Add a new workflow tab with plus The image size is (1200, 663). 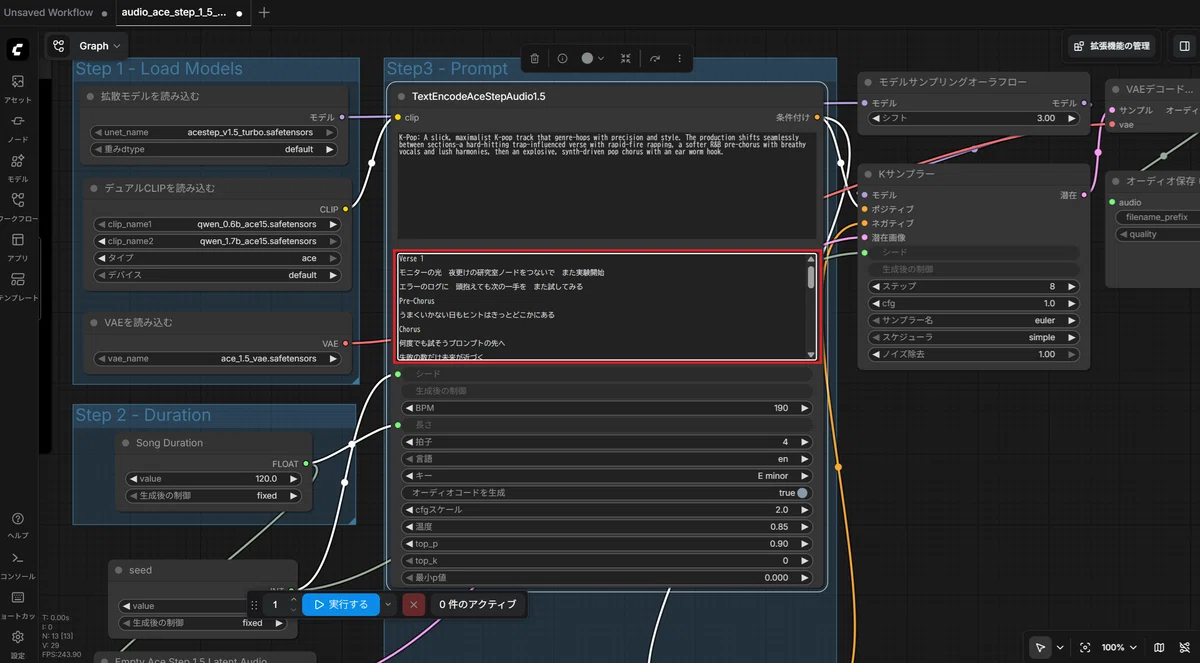click(x=264, y=13)
